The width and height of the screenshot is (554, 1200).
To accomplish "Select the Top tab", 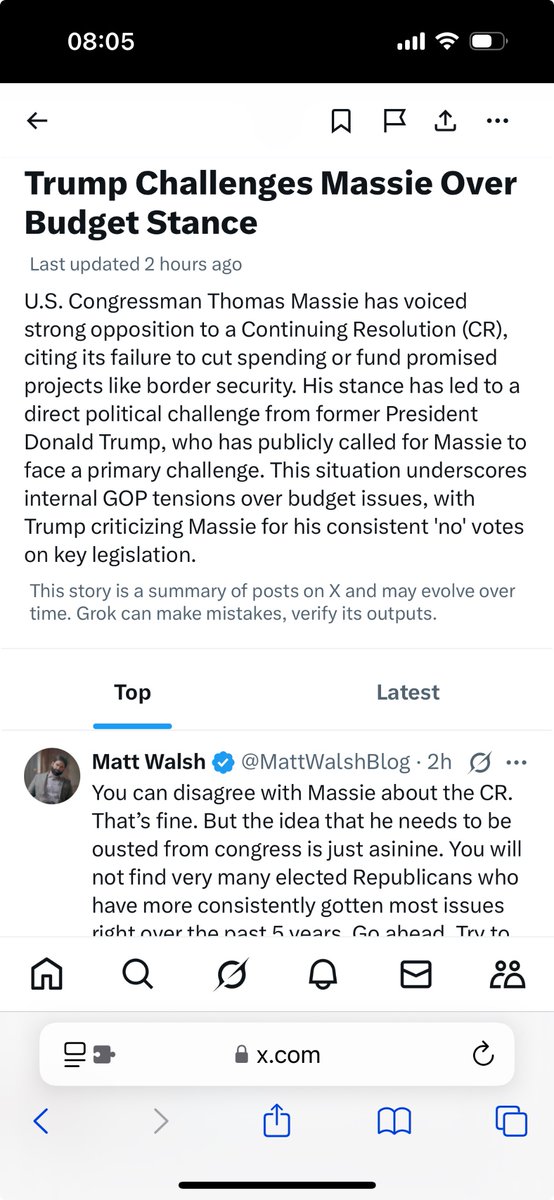I will pos(132,692).
